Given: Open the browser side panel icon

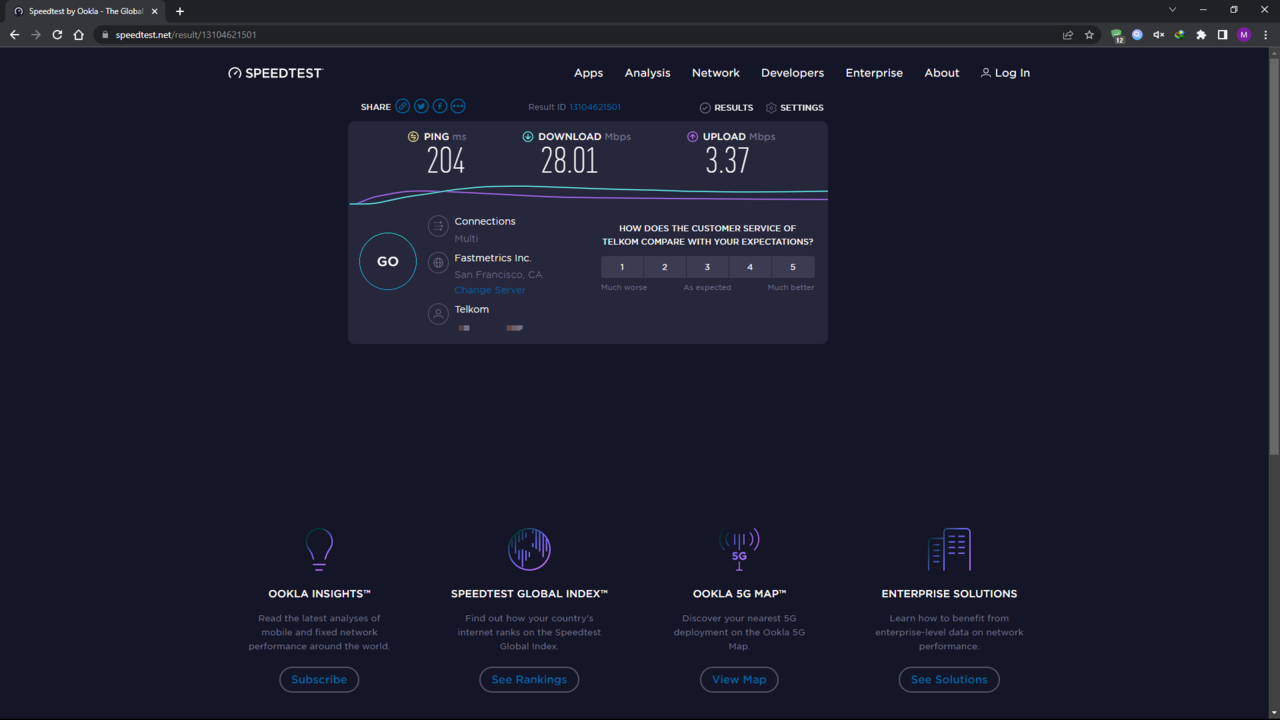Looking at the screenshot, I should tap(1222, 35).
